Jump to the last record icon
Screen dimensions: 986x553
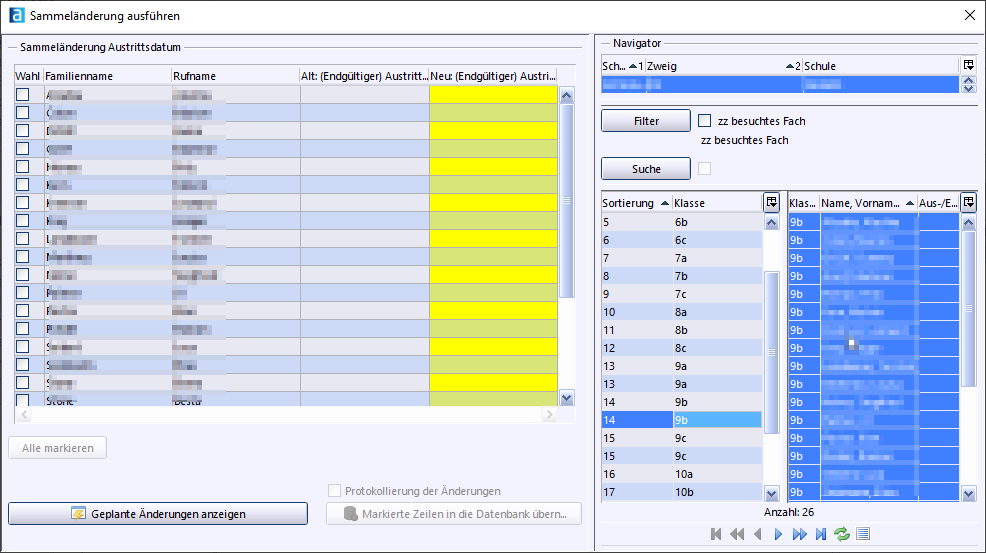pos(821,534)
